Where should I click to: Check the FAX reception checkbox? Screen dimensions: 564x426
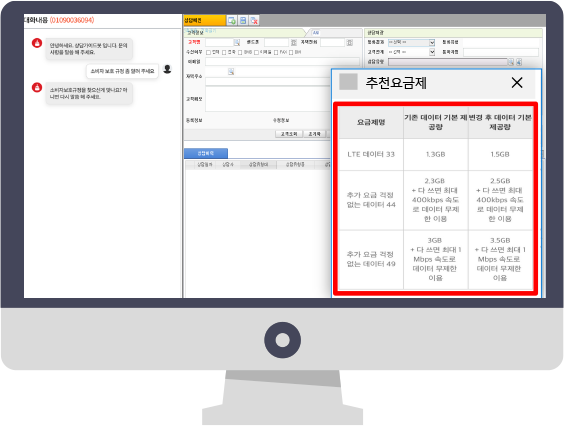coord(276,53)
